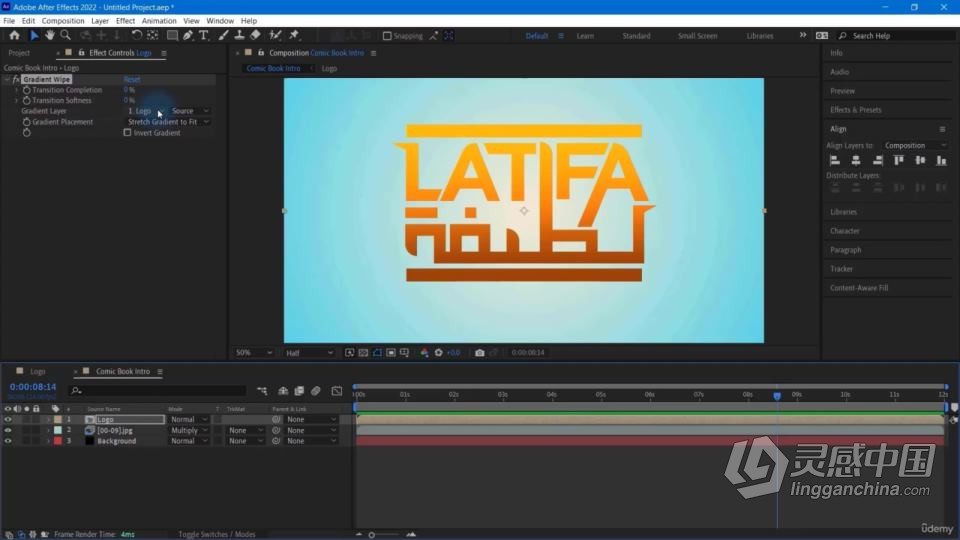This screenshot has height=540, width=960.
Task: Select the Rectangle shape tool
Action: coord(172,36)
